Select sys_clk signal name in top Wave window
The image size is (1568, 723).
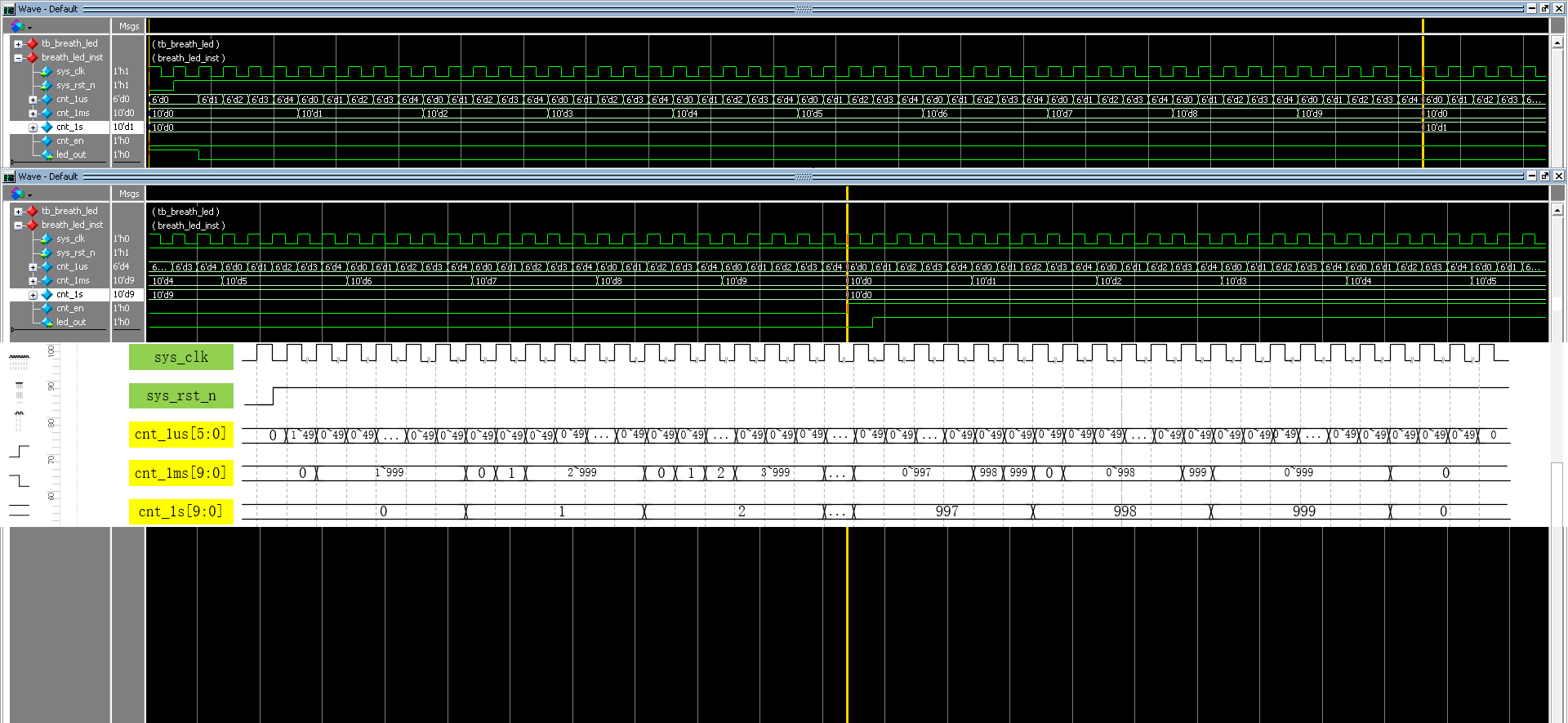click(70, 71)
